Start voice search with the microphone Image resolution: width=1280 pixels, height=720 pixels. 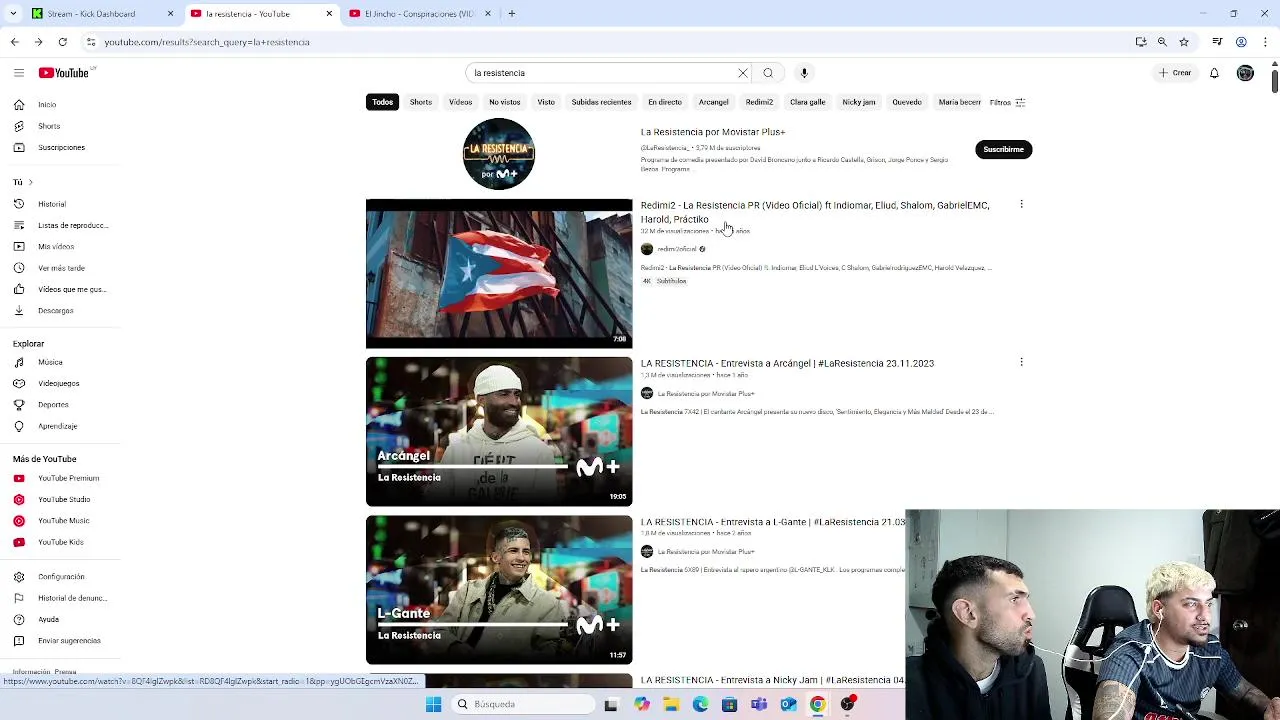point(804,73)
